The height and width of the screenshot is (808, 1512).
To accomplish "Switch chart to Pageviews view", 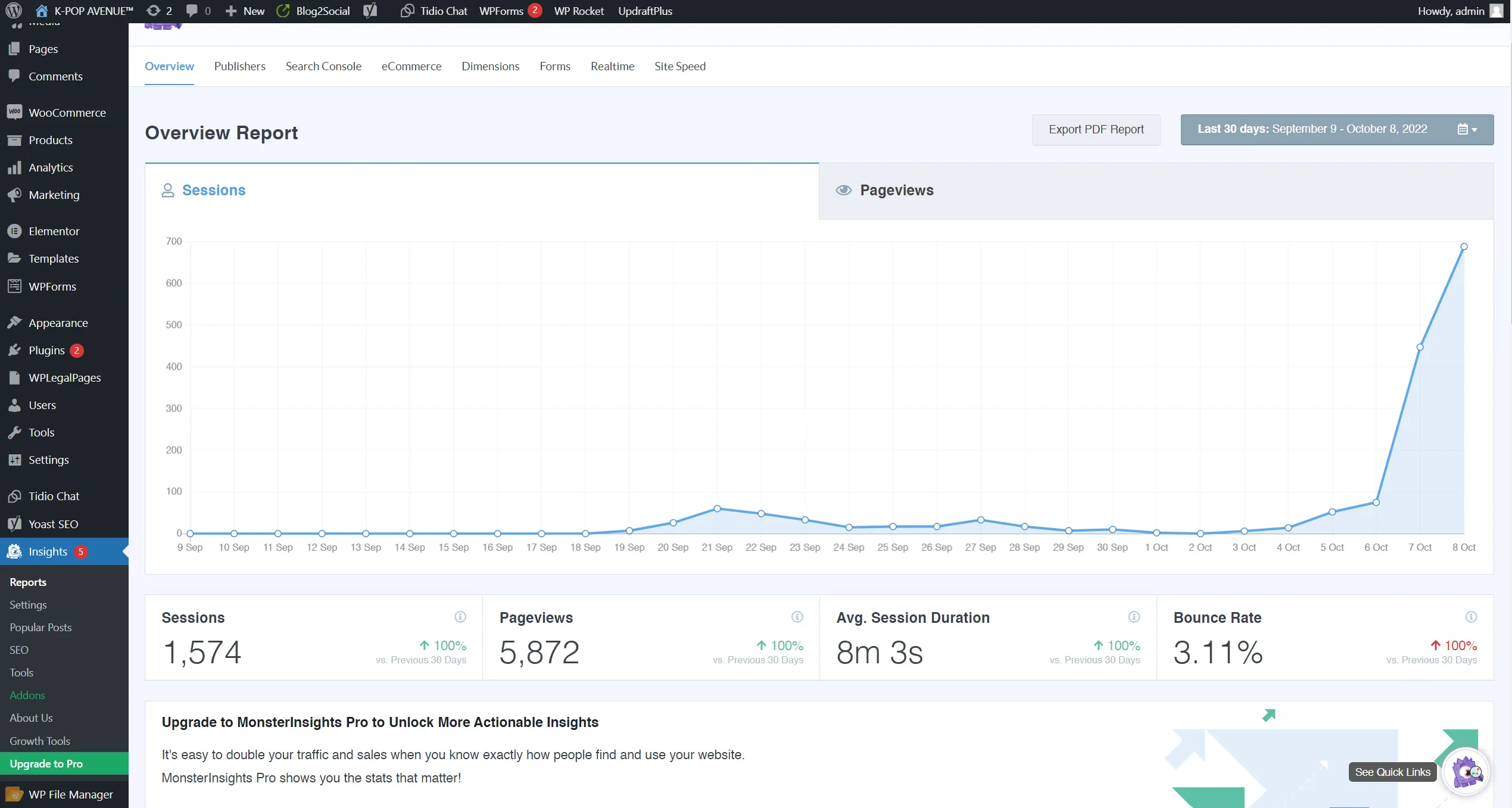I will 896,191.
